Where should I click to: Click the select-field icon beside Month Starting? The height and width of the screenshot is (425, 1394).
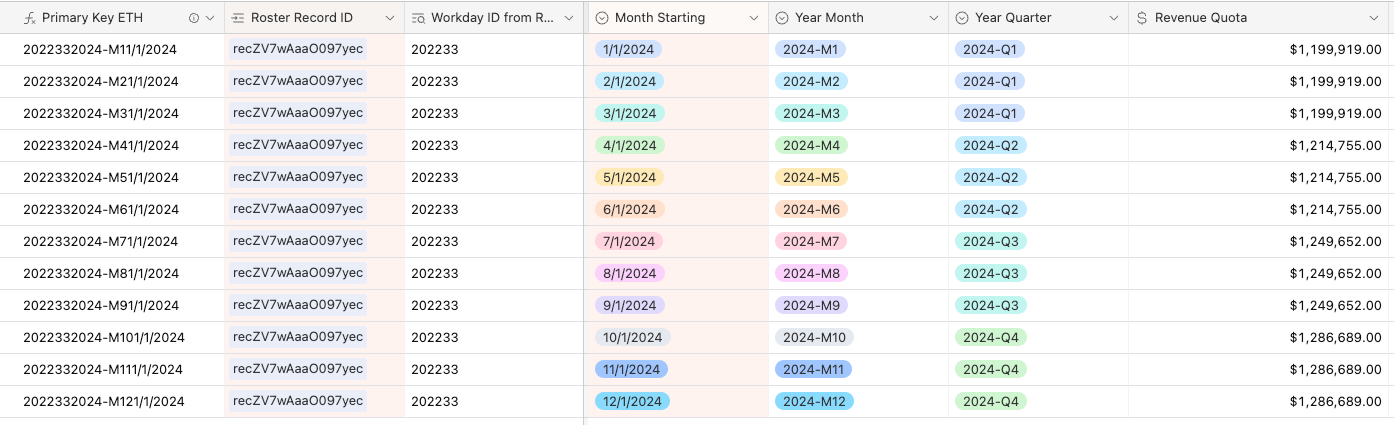click(x=602, y=18)
